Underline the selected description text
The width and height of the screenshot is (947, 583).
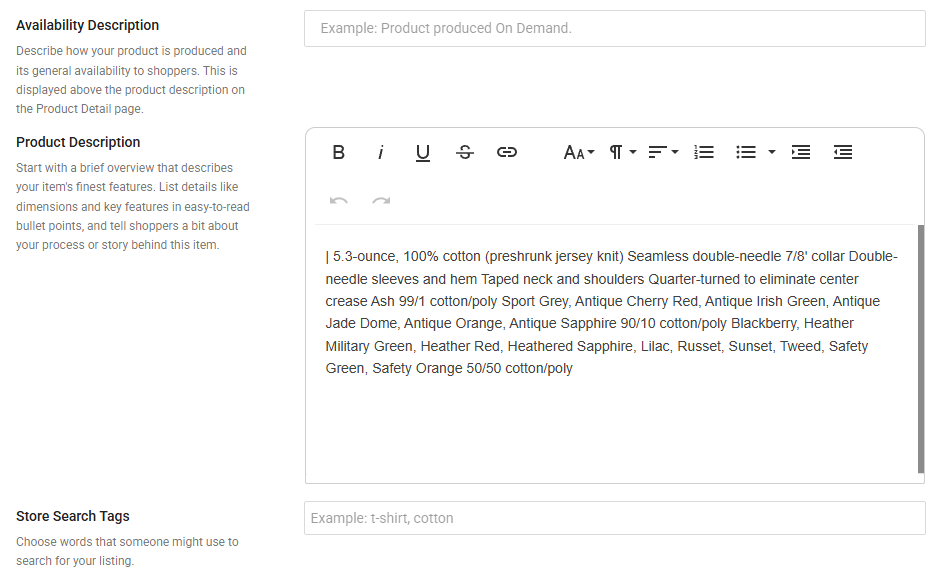[x=423, y=152]
